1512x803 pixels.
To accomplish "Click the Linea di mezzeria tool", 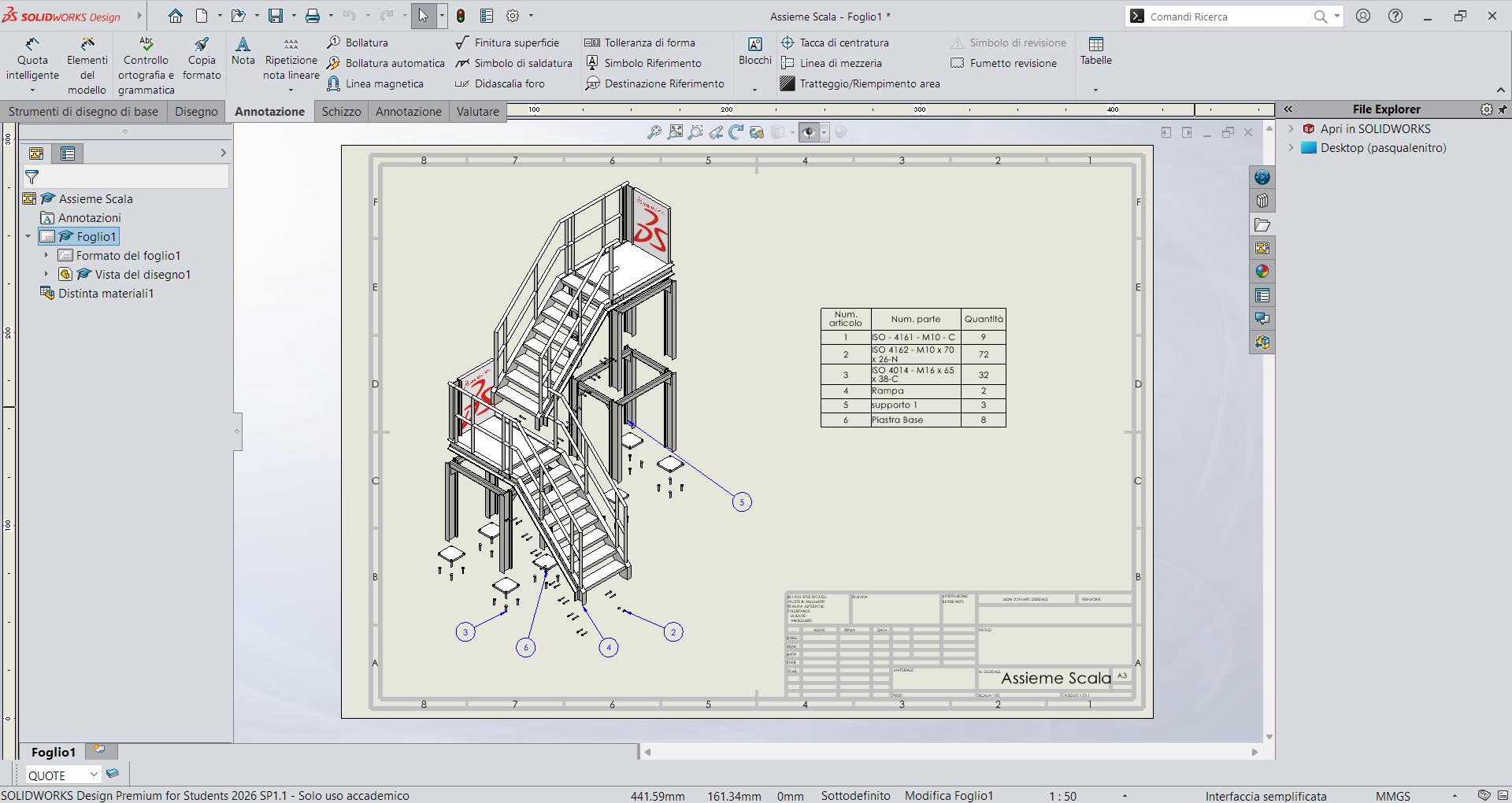I will [832, 63].
